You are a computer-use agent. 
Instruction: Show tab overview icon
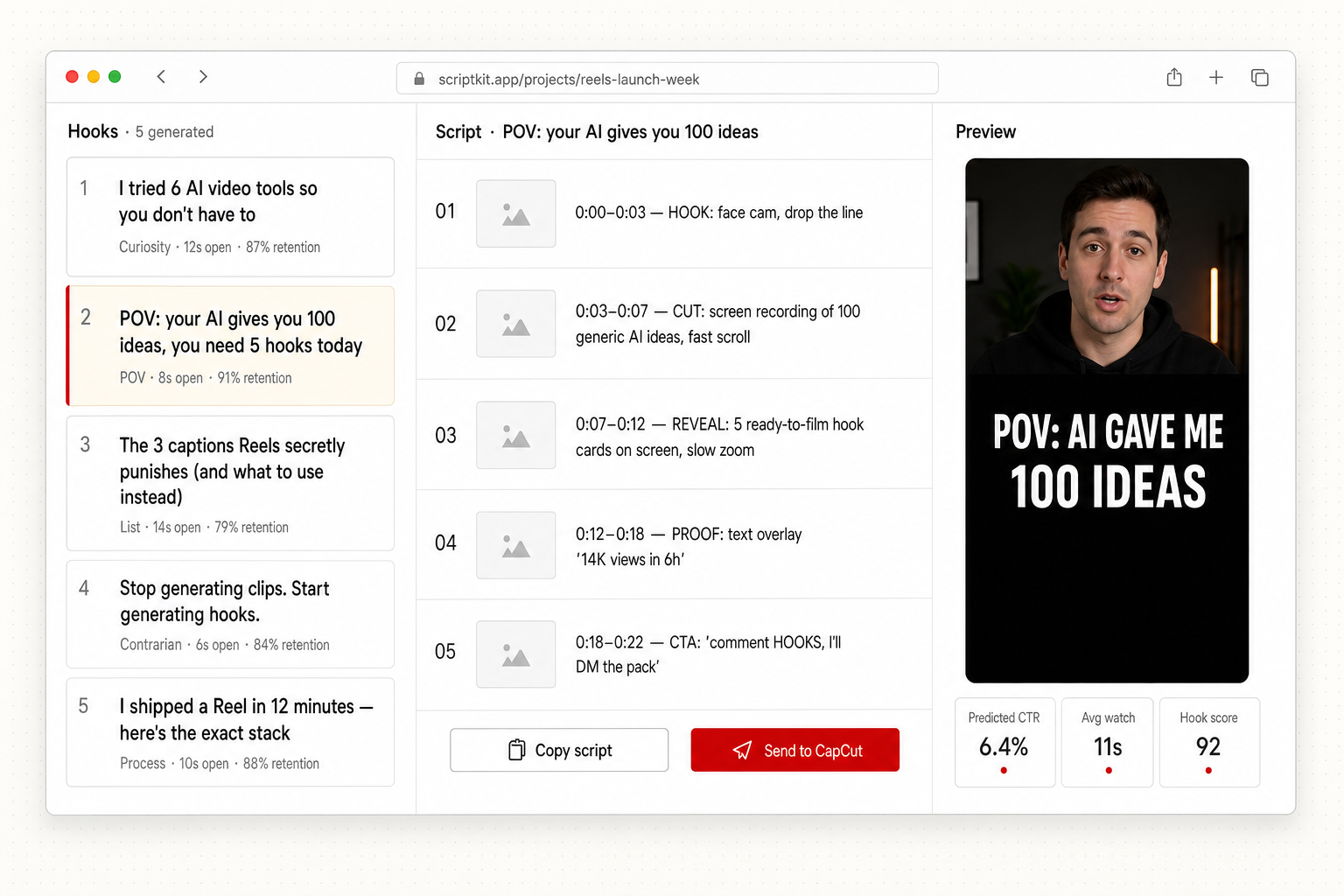1260,77
